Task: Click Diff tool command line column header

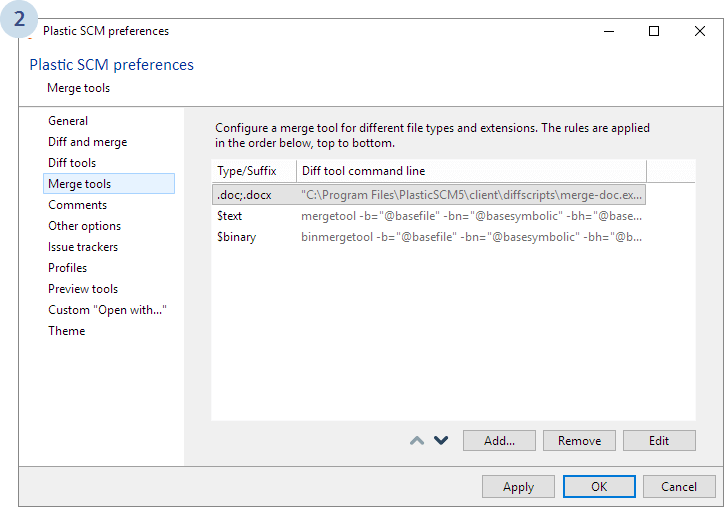Action: [x=471, y=171]
